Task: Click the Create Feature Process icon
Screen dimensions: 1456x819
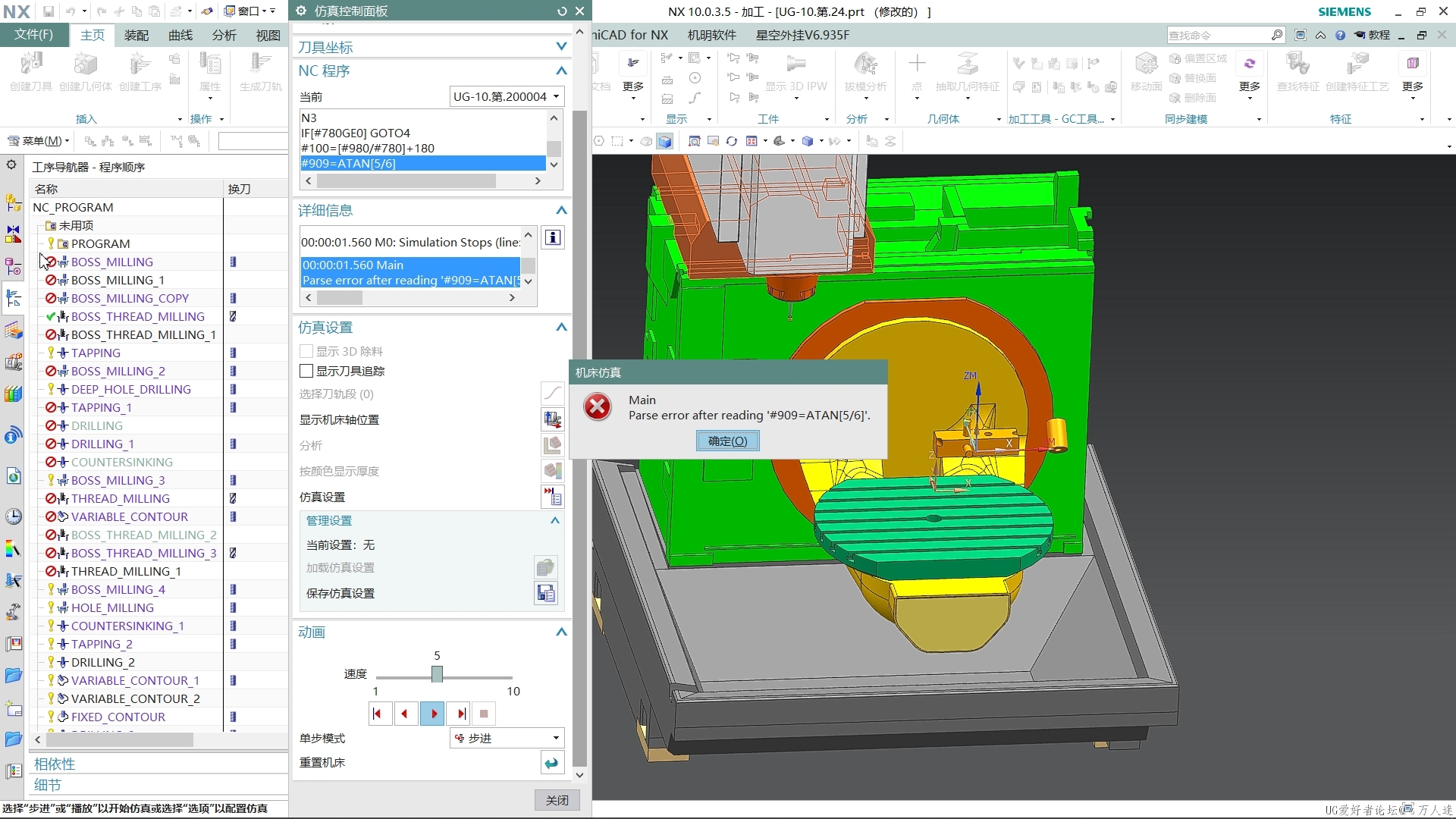Action: (1357, 71)
